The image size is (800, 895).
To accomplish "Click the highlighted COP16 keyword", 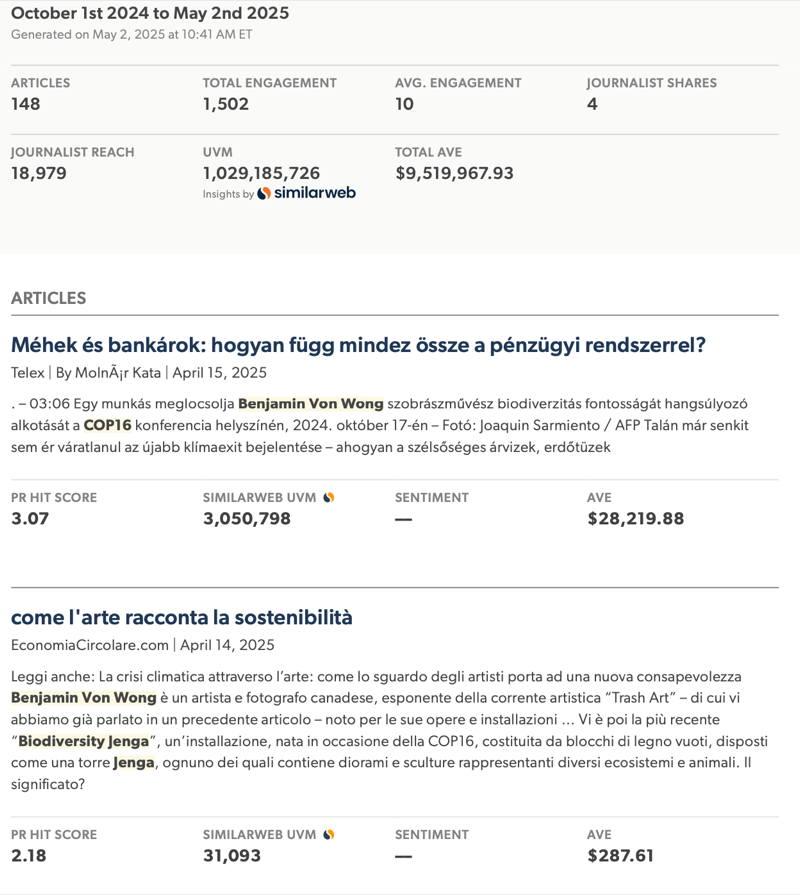I will pos(108,425).
